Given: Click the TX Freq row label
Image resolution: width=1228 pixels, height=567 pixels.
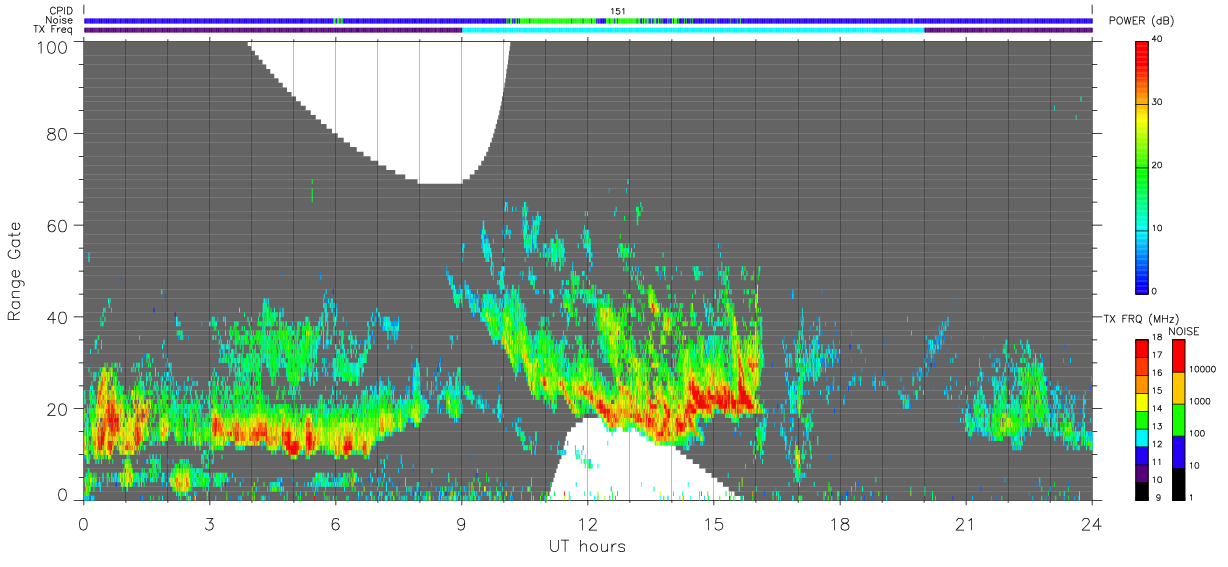Looking at the screenshot, I should [x=52, y=30].
